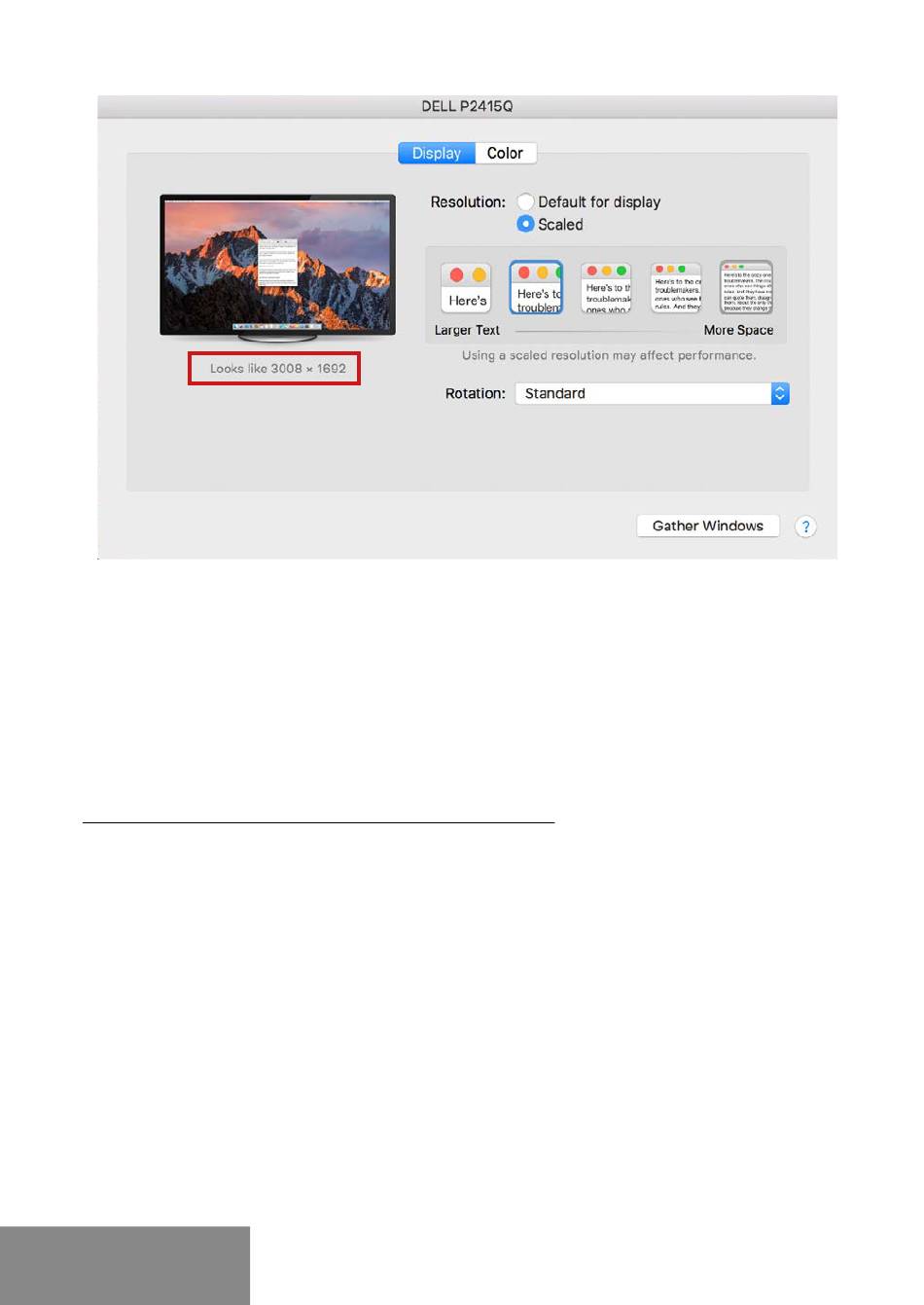Click the monitor preview image
The width and height of the screenshot is (924, 1305).
(x=278, y=268)
